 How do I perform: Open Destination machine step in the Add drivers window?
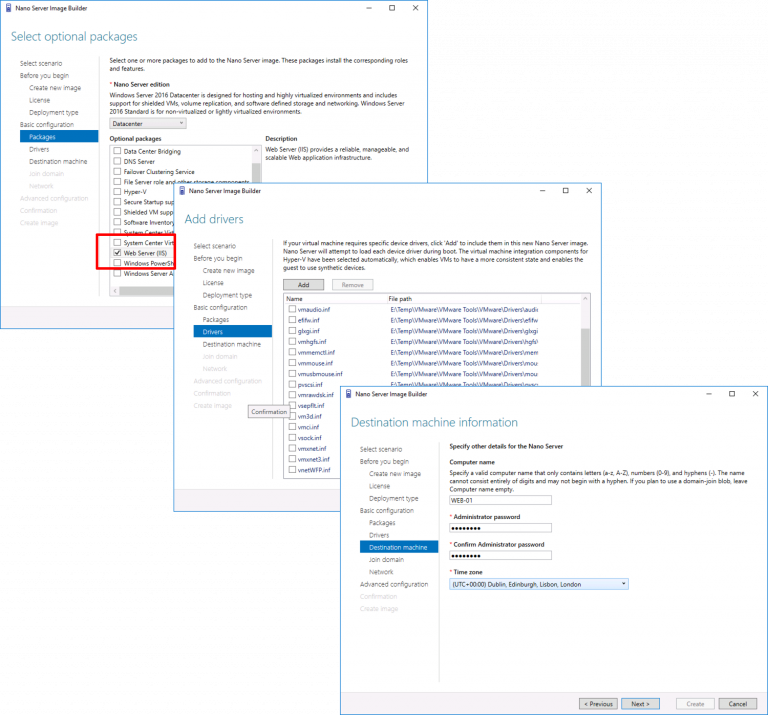[232, 344]
